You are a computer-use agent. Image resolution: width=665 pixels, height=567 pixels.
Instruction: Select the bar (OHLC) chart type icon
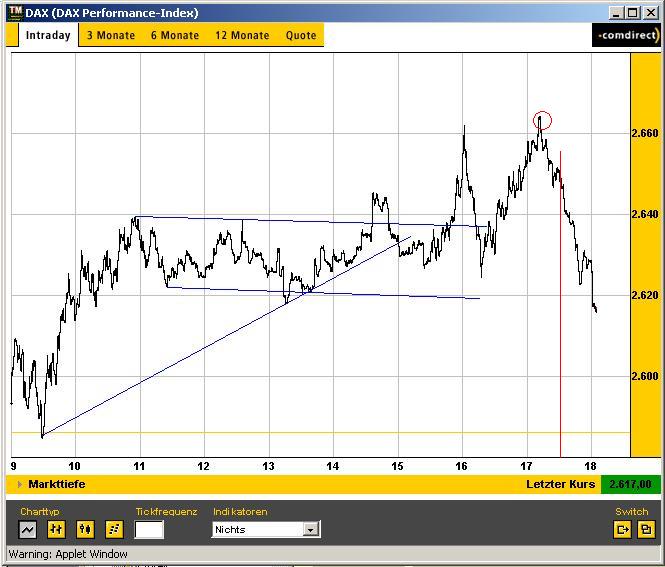[x=56, y=529]
